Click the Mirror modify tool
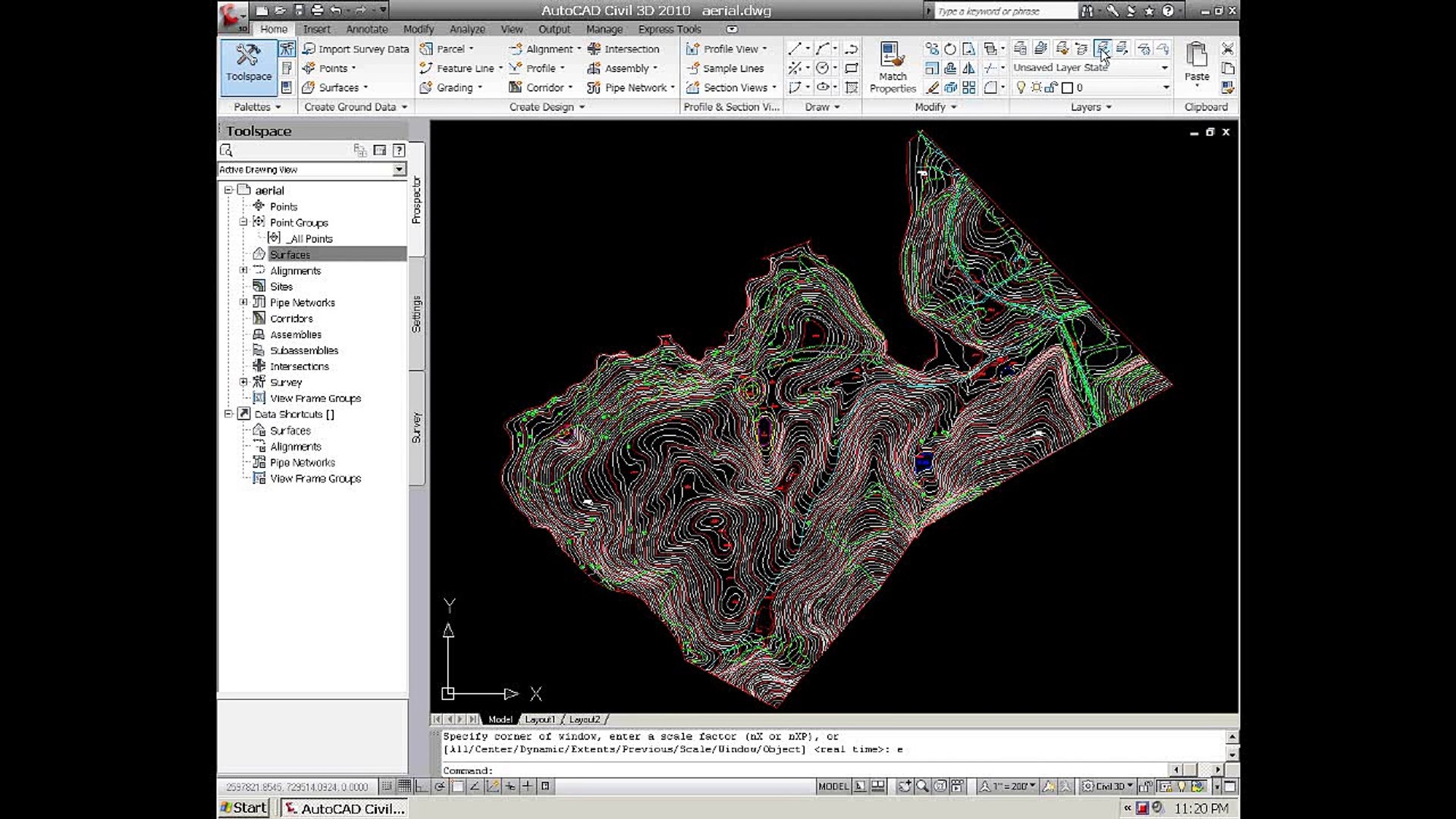Screen dimensions: 1456x819 tap(969, 68)
